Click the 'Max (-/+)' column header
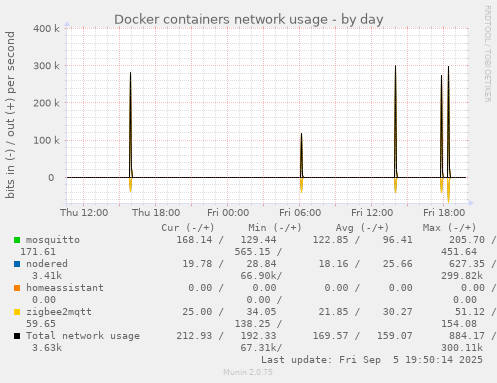The image size is (497, 383). [x=449, y=228]
